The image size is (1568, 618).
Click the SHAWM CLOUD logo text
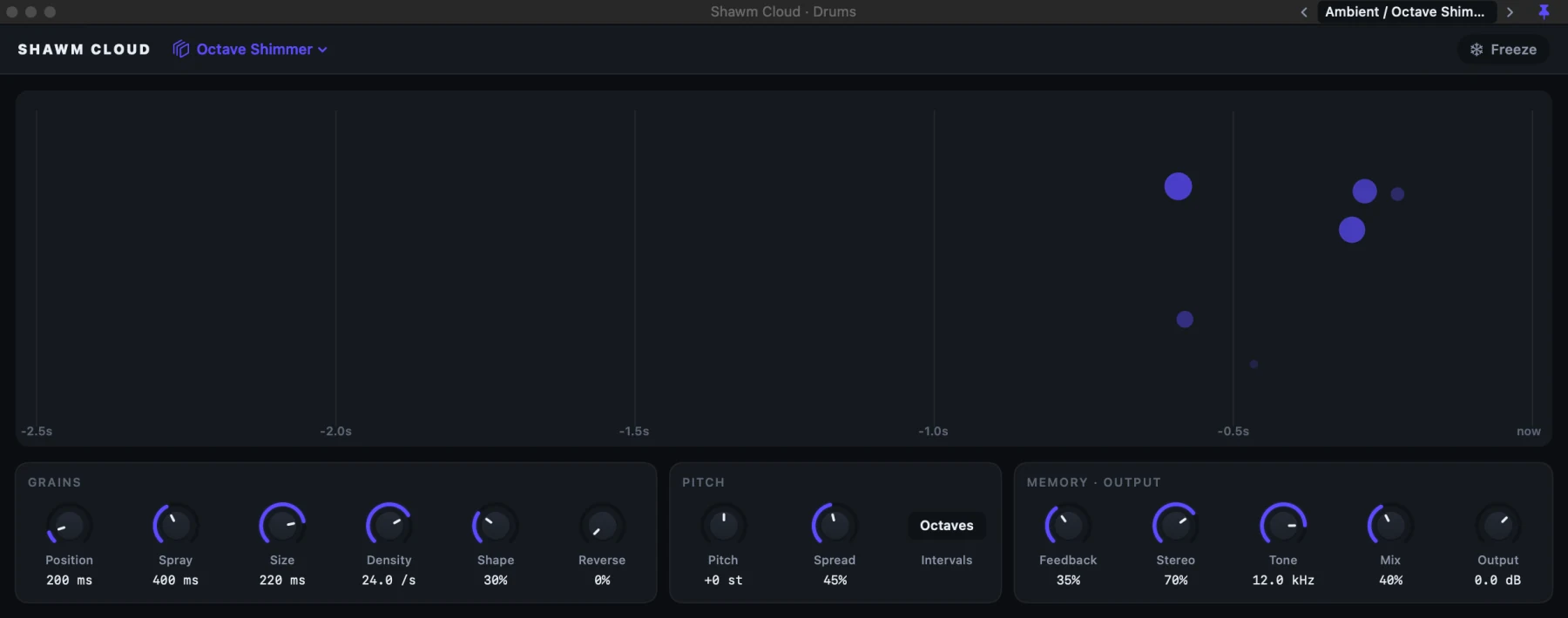(x=84, y=50)
